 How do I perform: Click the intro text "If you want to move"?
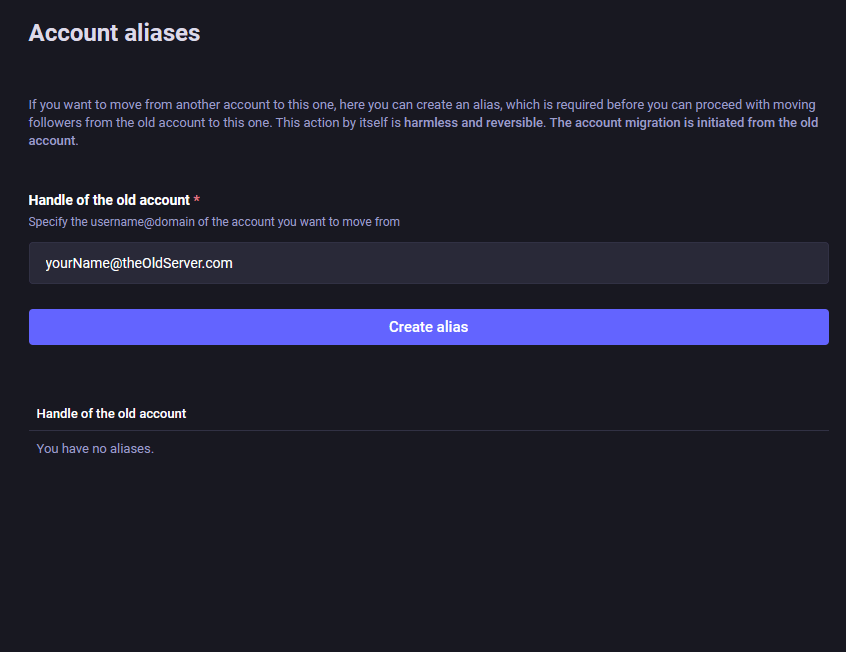click(x=85, y=105)
